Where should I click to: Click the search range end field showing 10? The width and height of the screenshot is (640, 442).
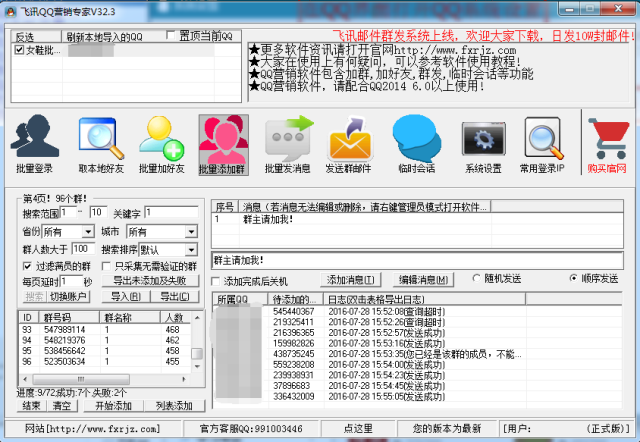click(x=98, y=212)
